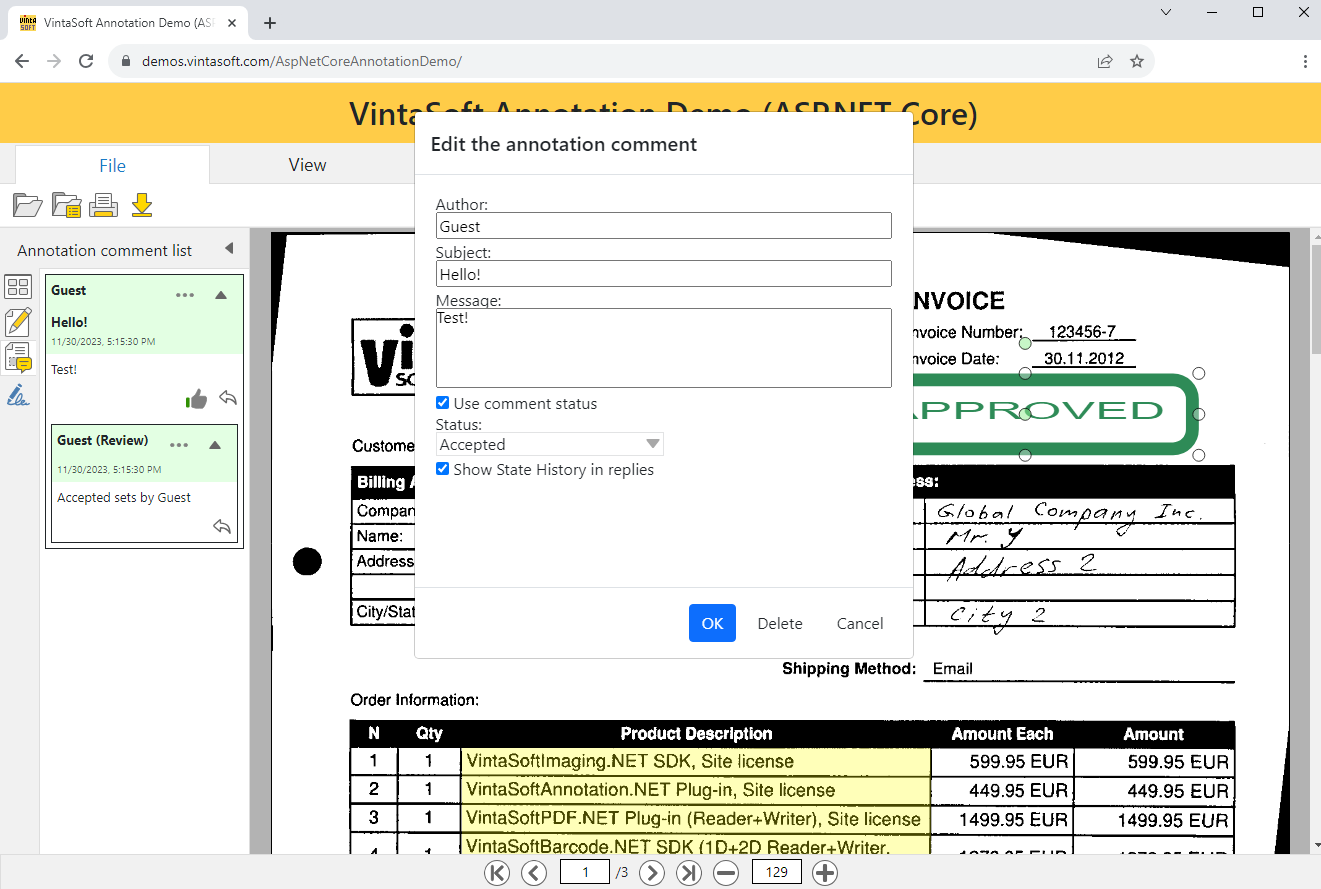Viewport: 1321px width, 889px height.
Task: Open the annotation list pencil icon
Action: point(18,322)
